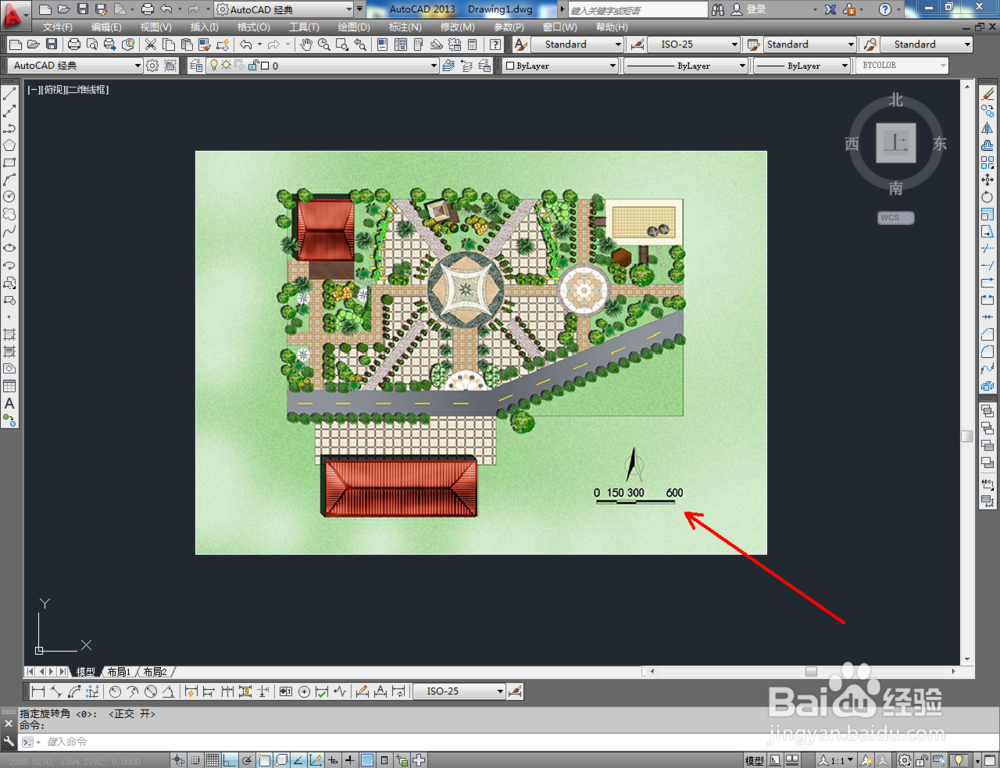Click the Help question mark toolbar icon
The image size is (1000, 768).
496,44
